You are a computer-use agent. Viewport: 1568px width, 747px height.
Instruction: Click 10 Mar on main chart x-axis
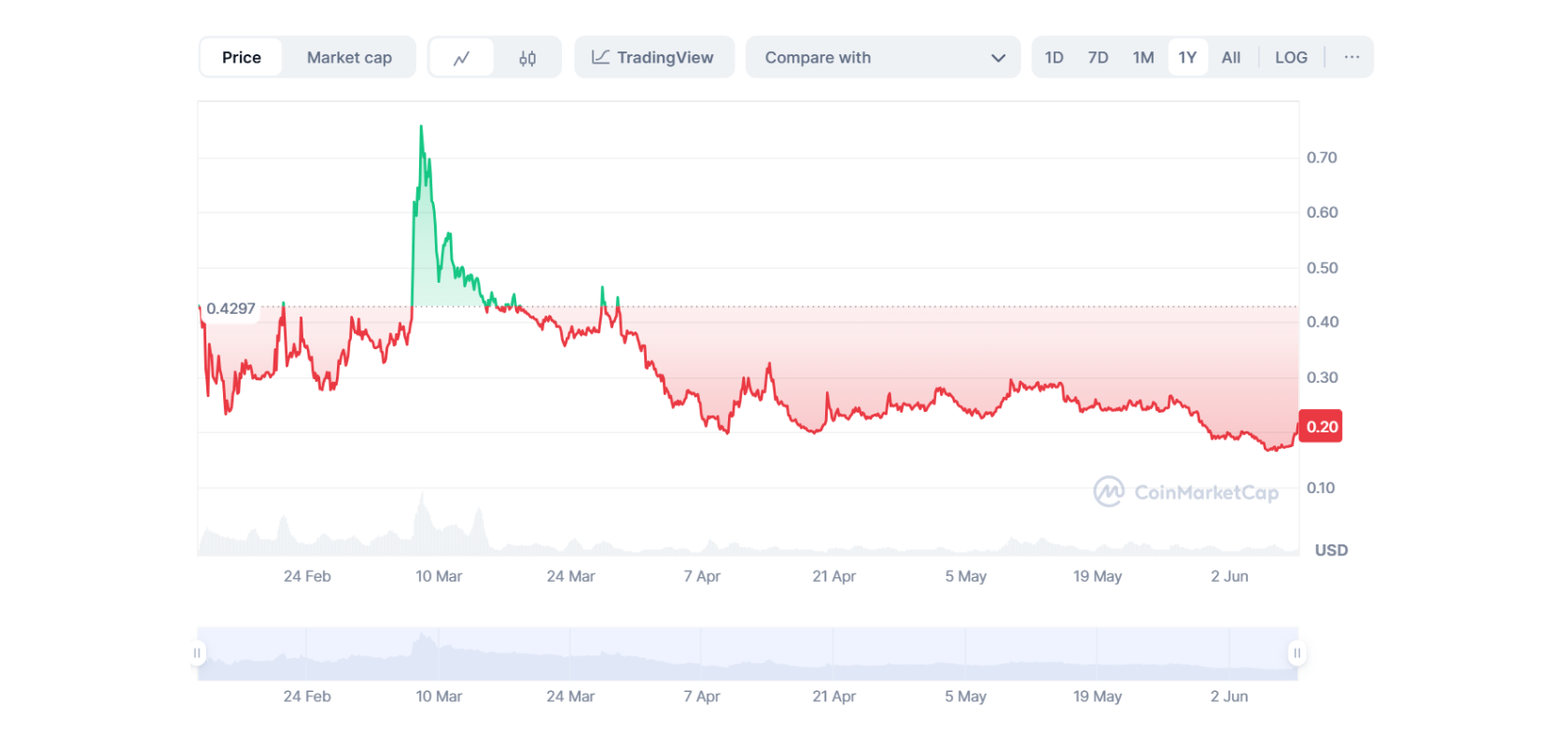click(439, 576)
